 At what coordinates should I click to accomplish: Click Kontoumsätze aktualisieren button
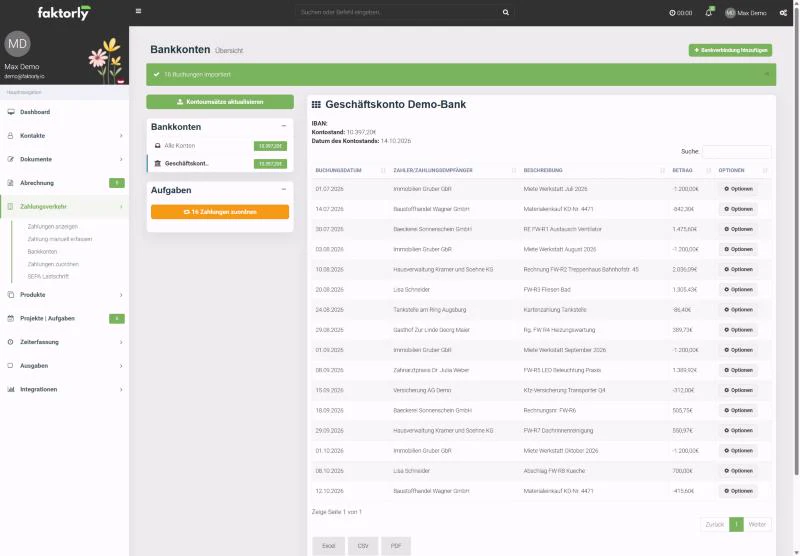(x=220, y=102)
